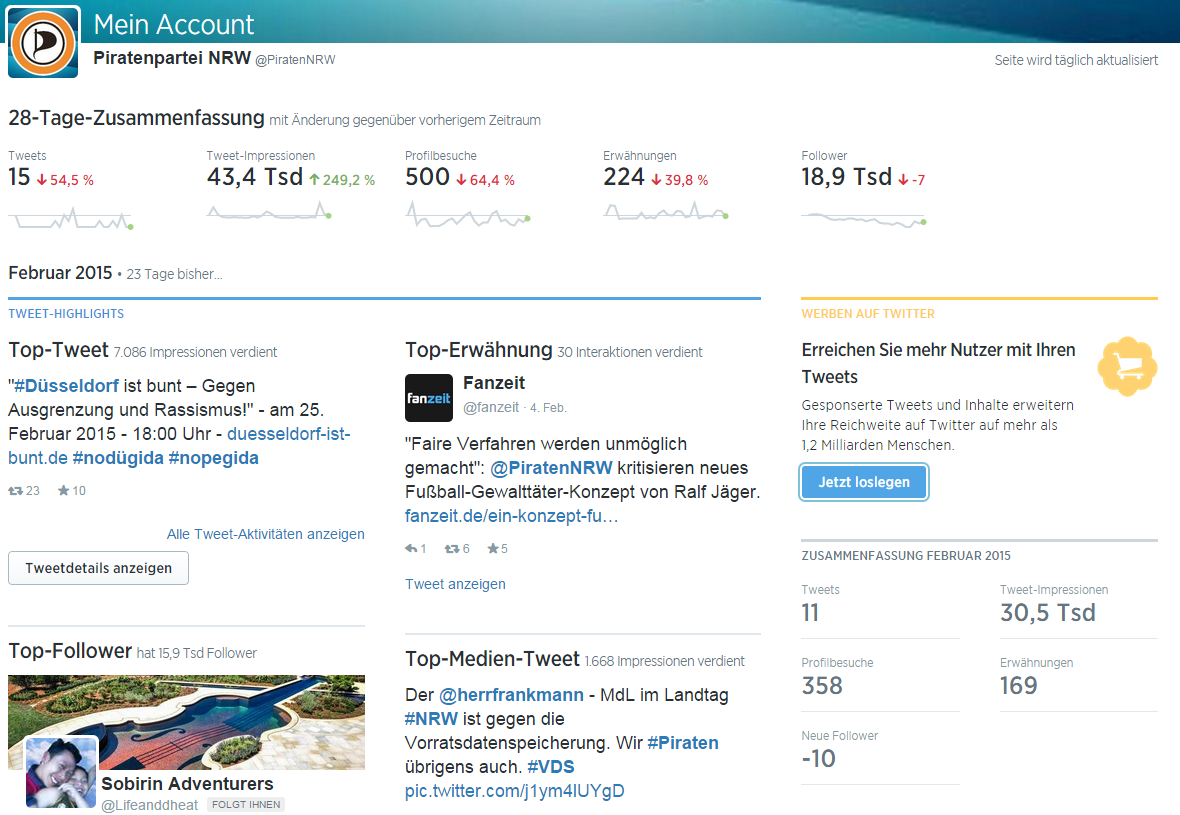Viewport: 1180px width, 815px height.
Task: Open the #nopegida hashtag
Action: pyautogui.click(x=214, y=458)
